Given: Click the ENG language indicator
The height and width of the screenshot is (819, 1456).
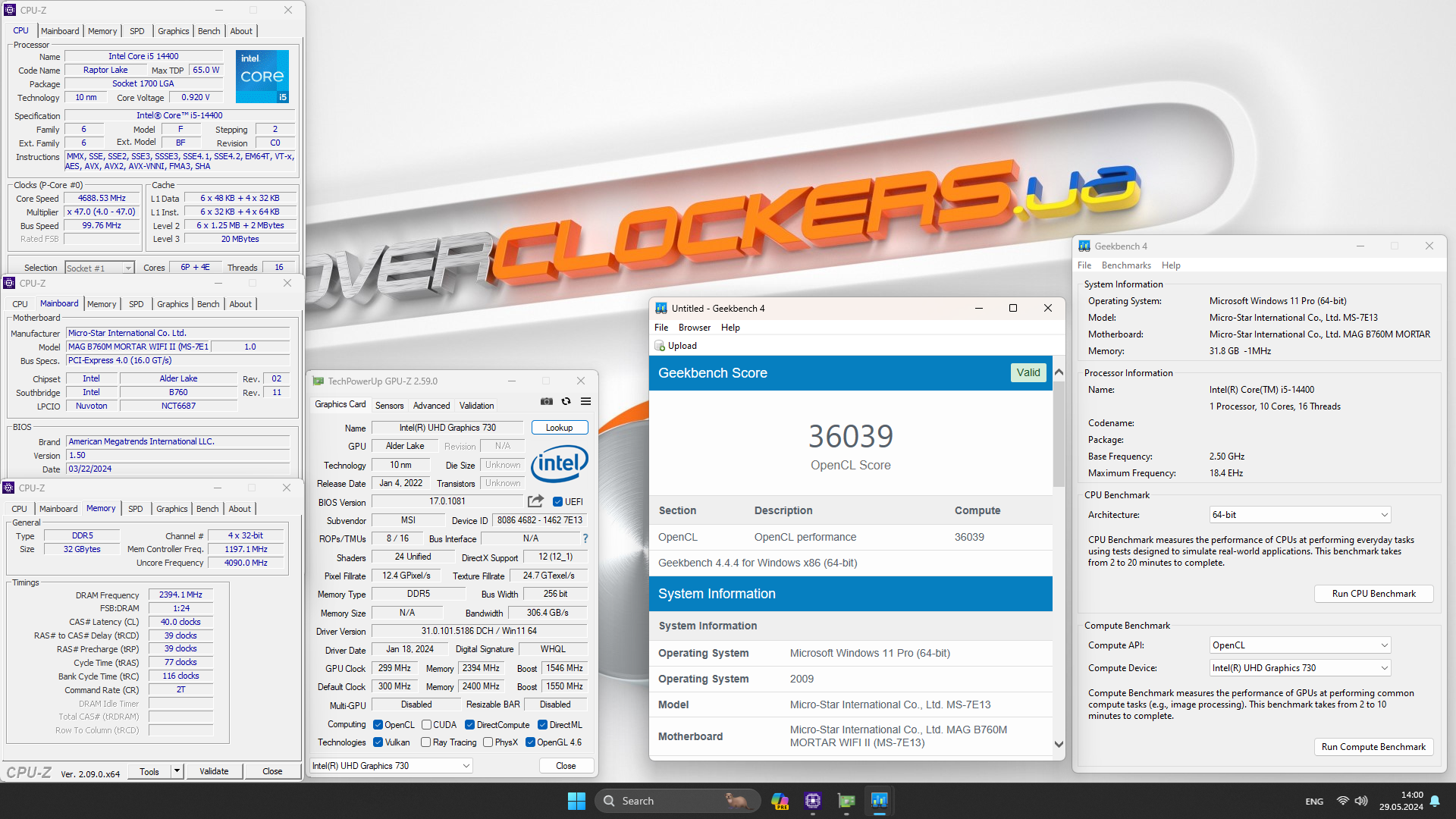Looking at the screenshot, I should tap(1314, 802).
